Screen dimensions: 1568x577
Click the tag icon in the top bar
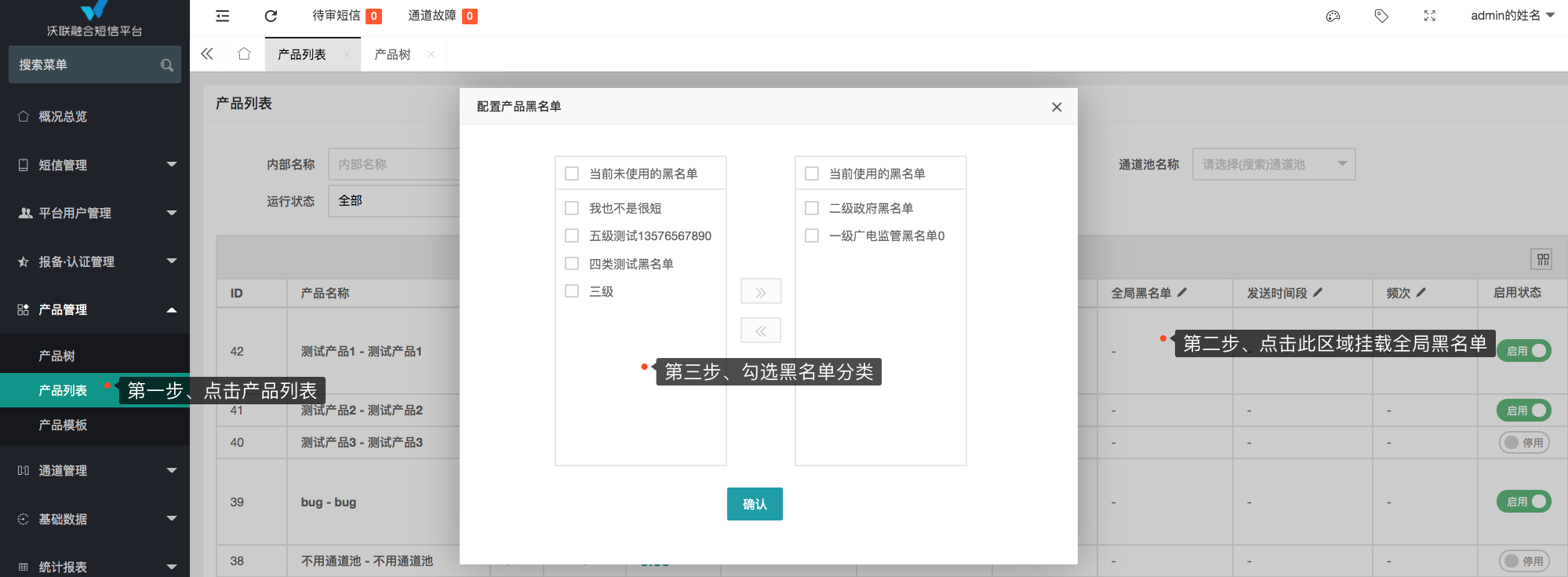[1381, 16]
